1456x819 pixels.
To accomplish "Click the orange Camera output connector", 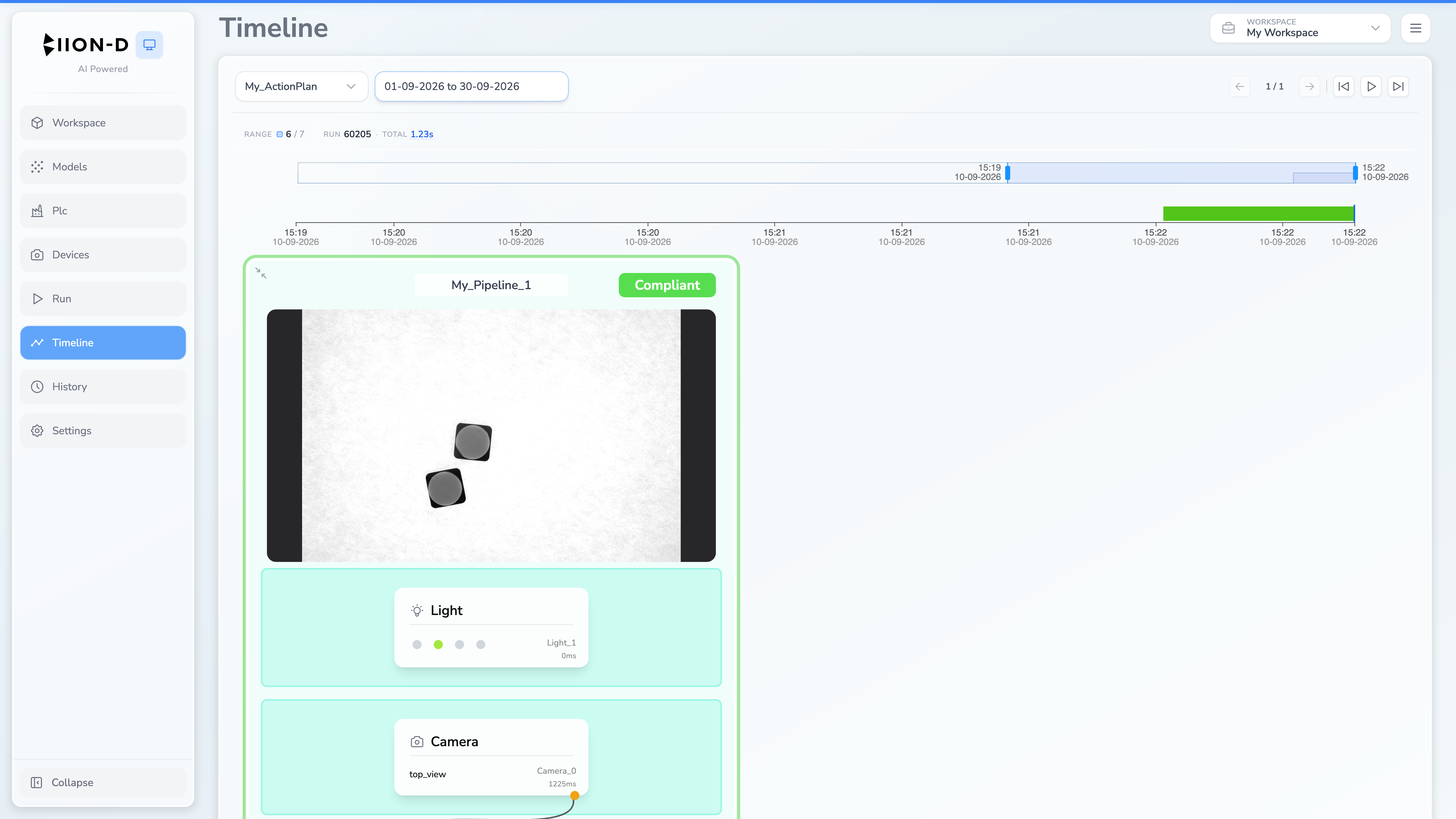I will pos(575,795).
